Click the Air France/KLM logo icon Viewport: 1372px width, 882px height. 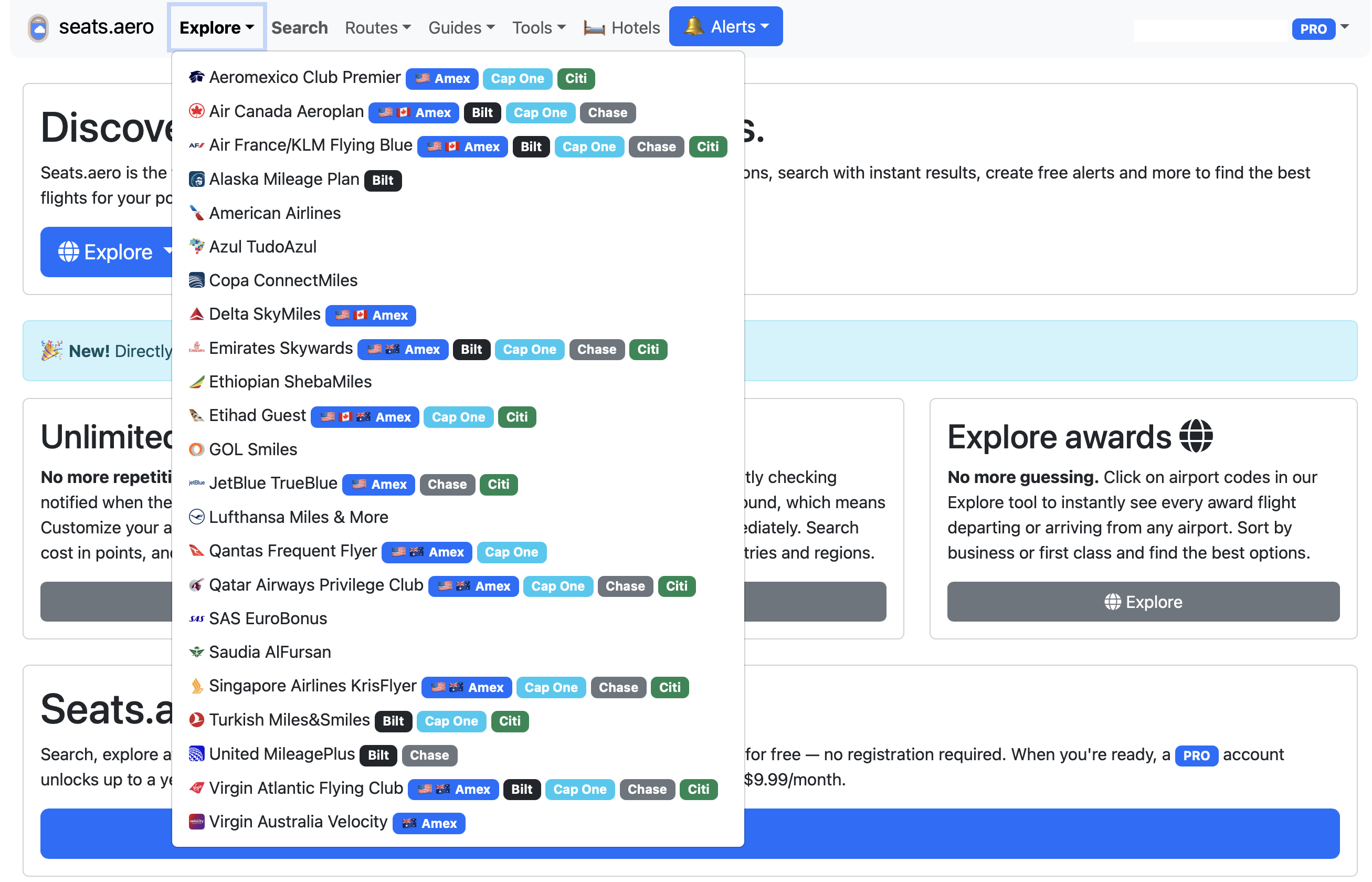click(196, 145)
